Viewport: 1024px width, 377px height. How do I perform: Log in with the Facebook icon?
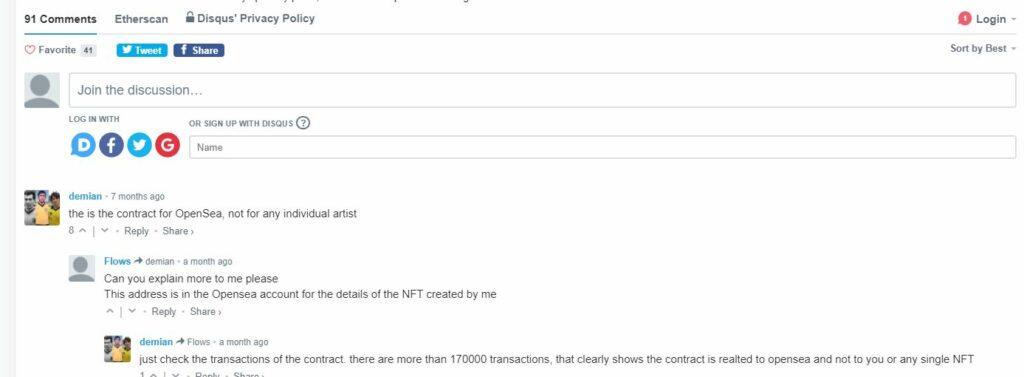pyautogui.click(x=111, y=145)
